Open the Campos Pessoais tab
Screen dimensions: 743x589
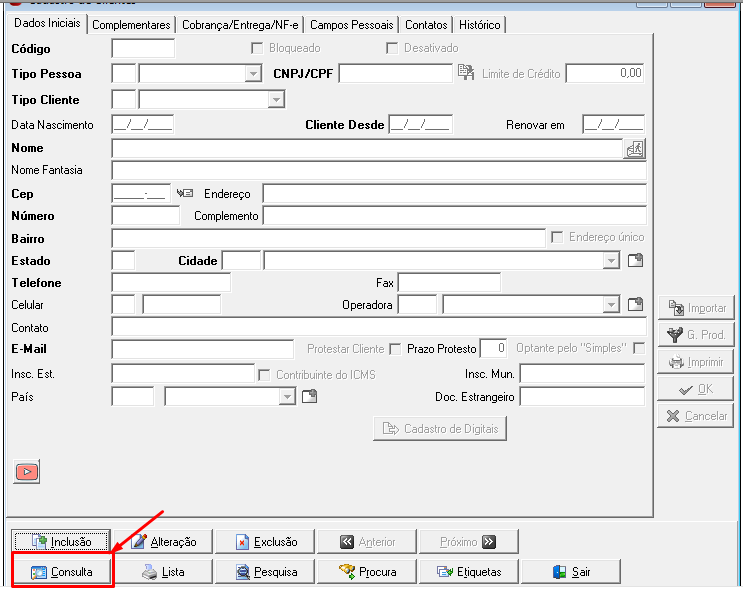point(352,25)
